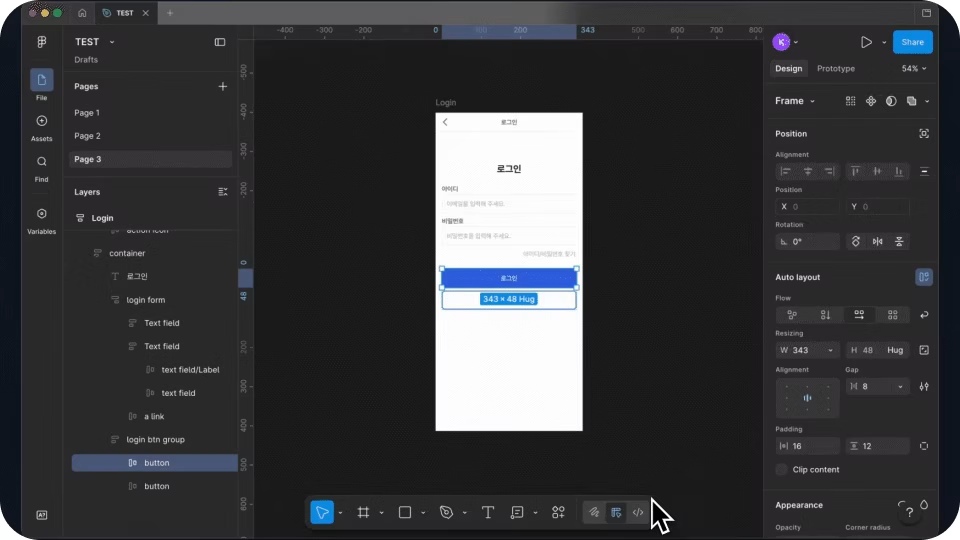960x540 pixels.
Task: Select Page 3
Action: click(x=151, y=159)
